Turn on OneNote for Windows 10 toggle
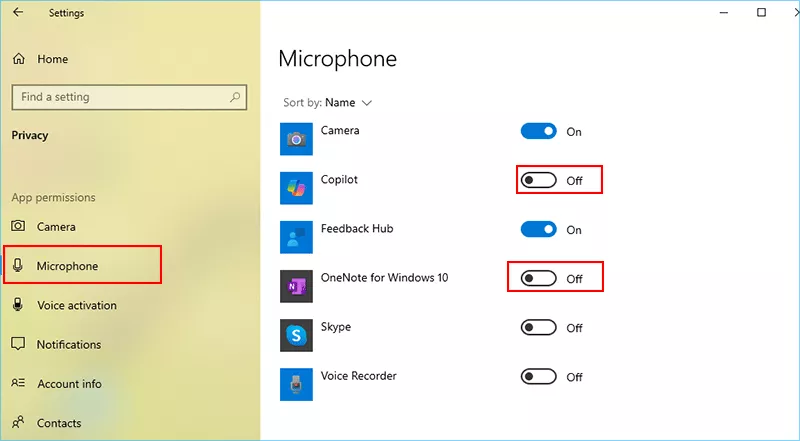This screenshot has height=441, width=800. pyautogui.click(x=538, y=279)
